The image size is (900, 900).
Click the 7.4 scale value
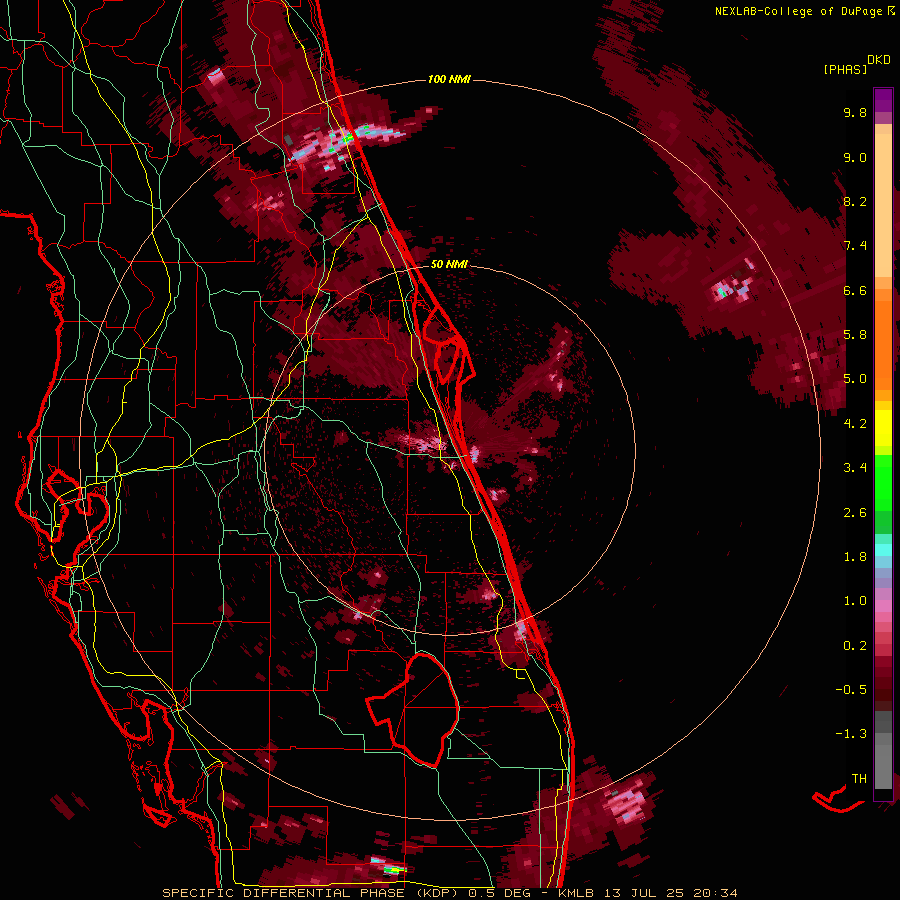pyautogui.click(x=855, y=246)
